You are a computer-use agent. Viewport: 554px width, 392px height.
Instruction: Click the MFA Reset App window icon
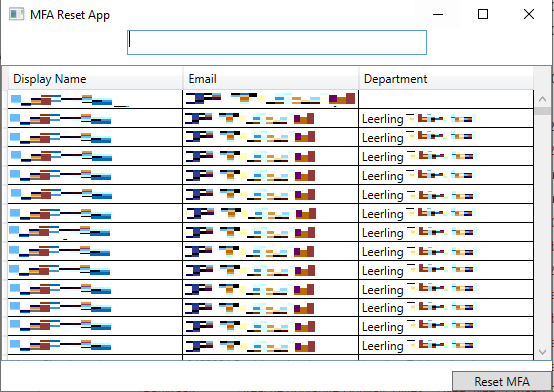tap(16, 14)
